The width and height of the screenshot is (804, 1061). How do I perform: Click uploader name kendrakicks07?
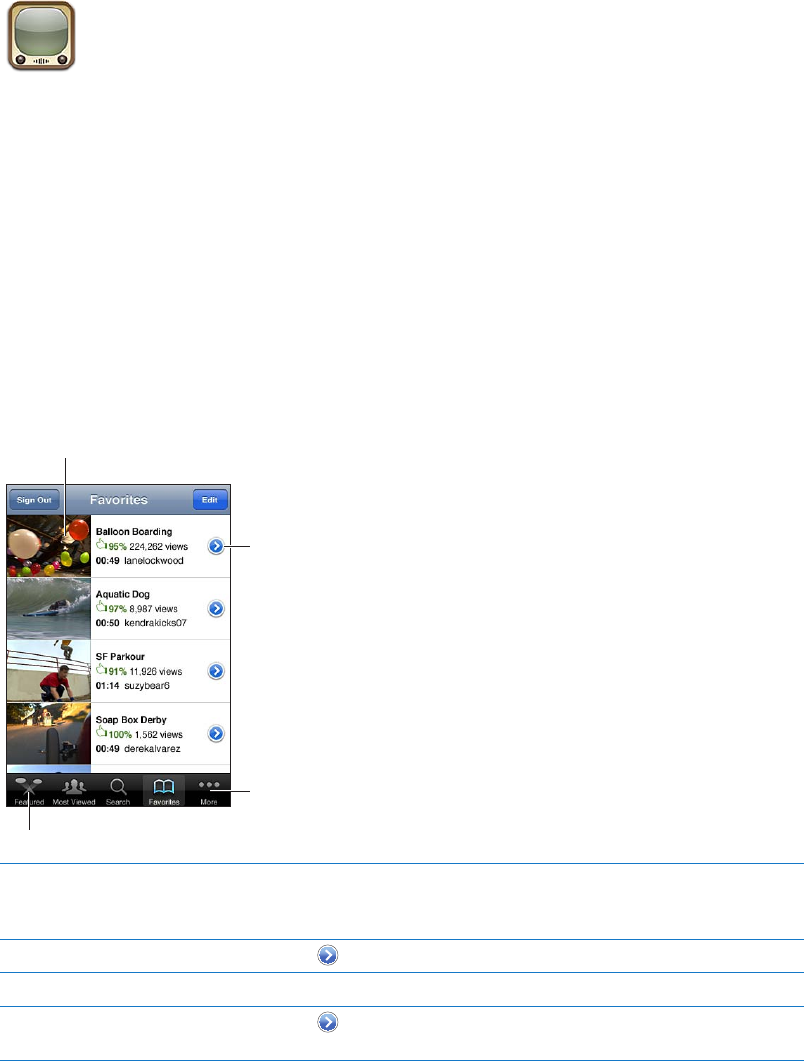tap(155, 623)
